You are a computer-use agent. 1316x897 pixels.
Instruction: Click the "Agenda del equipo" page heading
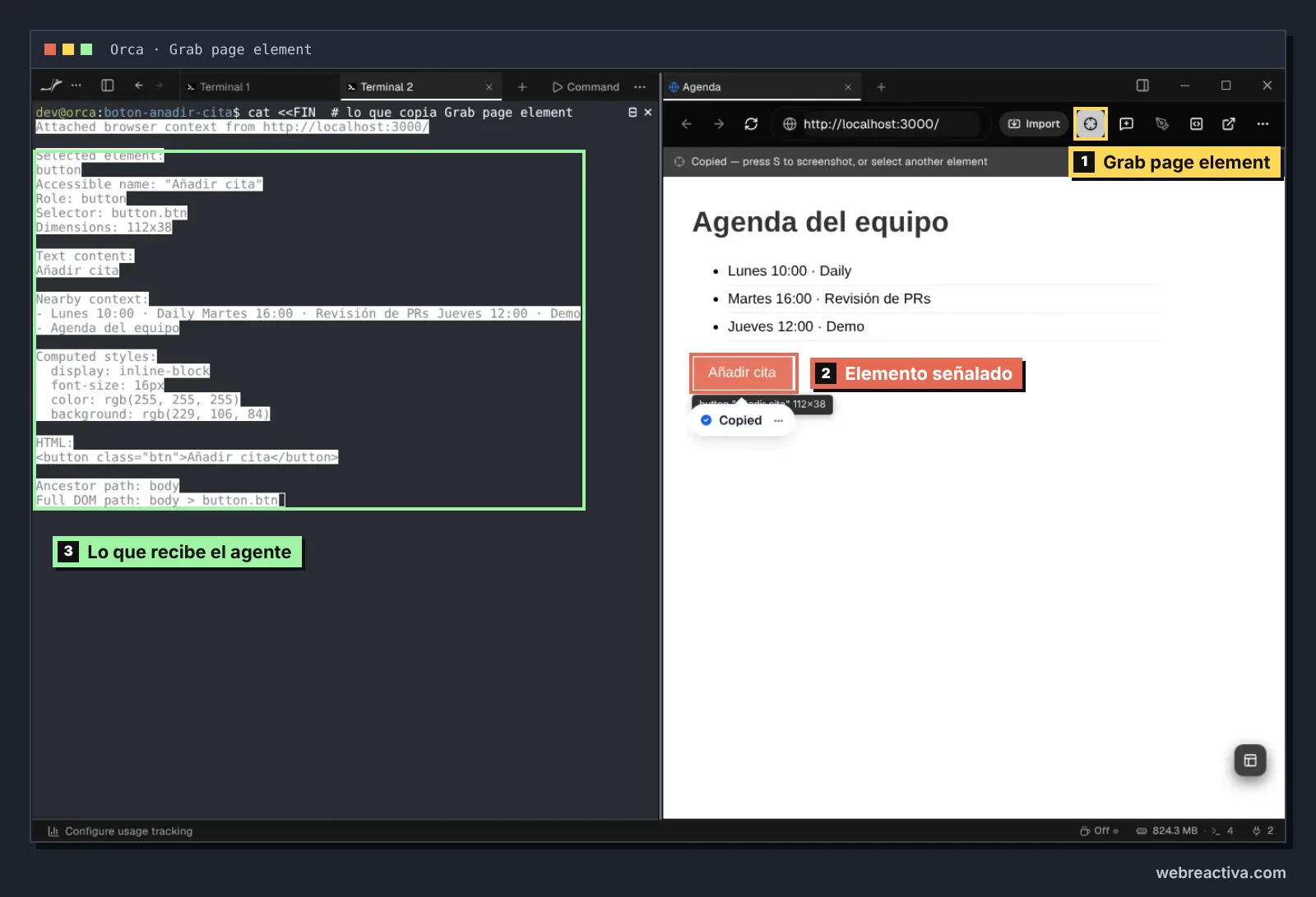(x=820, y=222)
